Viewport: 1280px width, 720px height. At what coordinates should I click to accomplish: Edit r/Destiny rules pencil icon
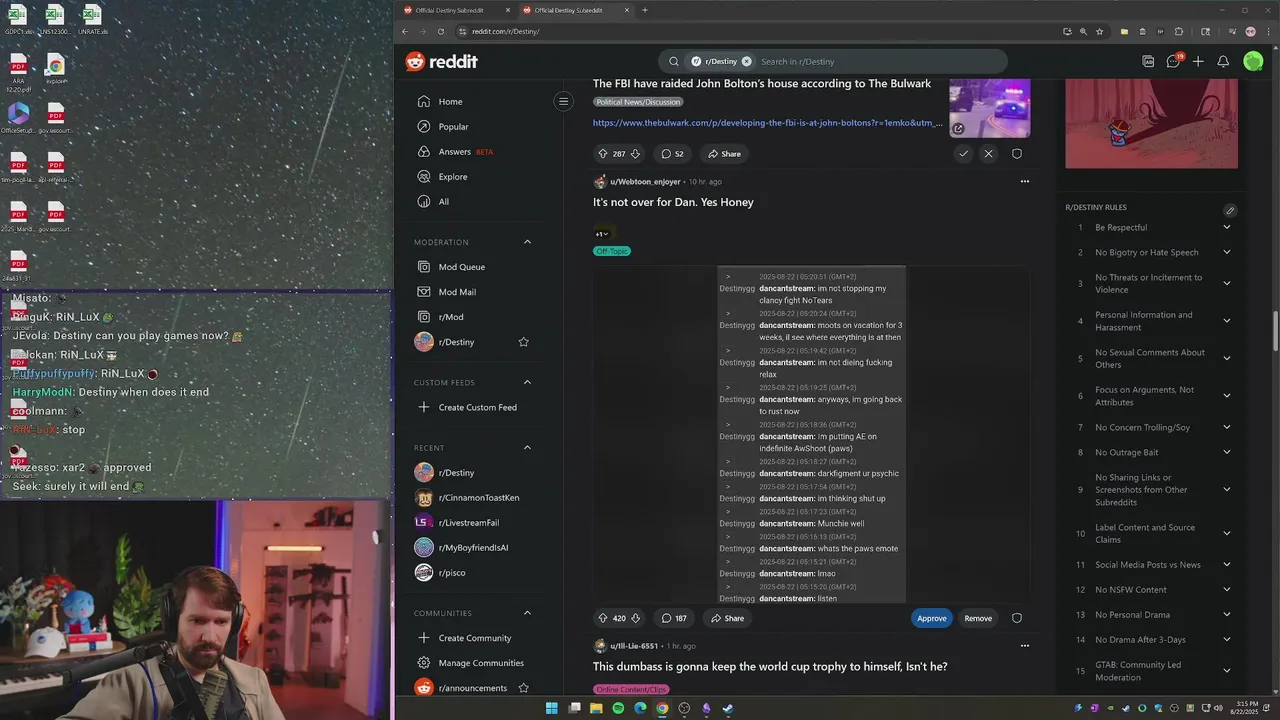pos(1230,210)
